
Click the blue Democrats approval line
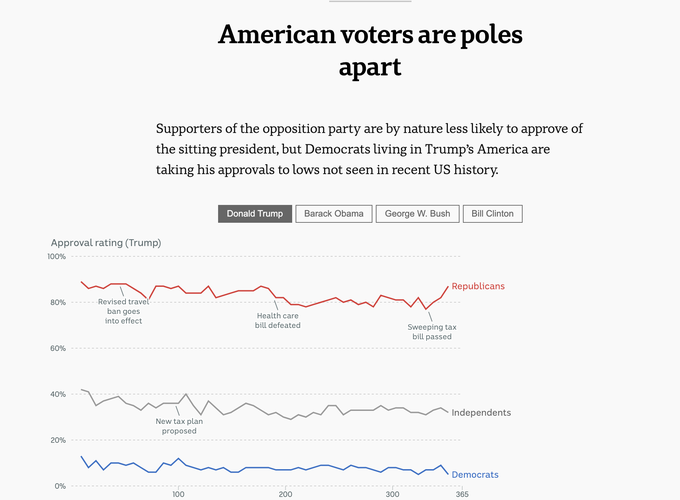(260, 467)
